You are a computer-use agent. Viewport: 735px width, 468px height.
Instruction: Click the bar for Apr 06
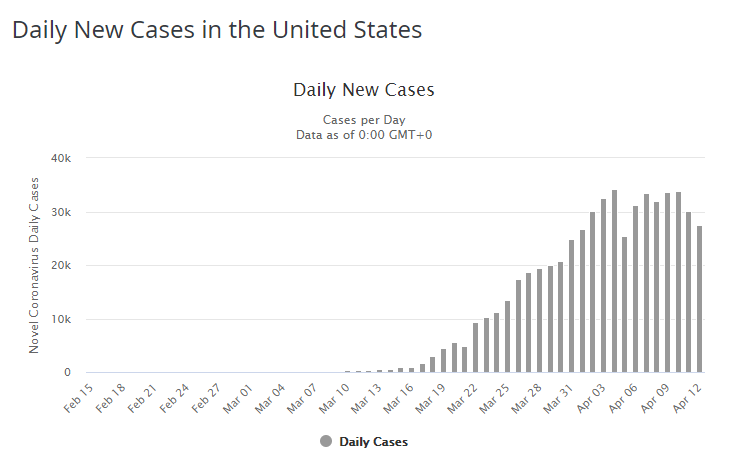tap(635, 289)
